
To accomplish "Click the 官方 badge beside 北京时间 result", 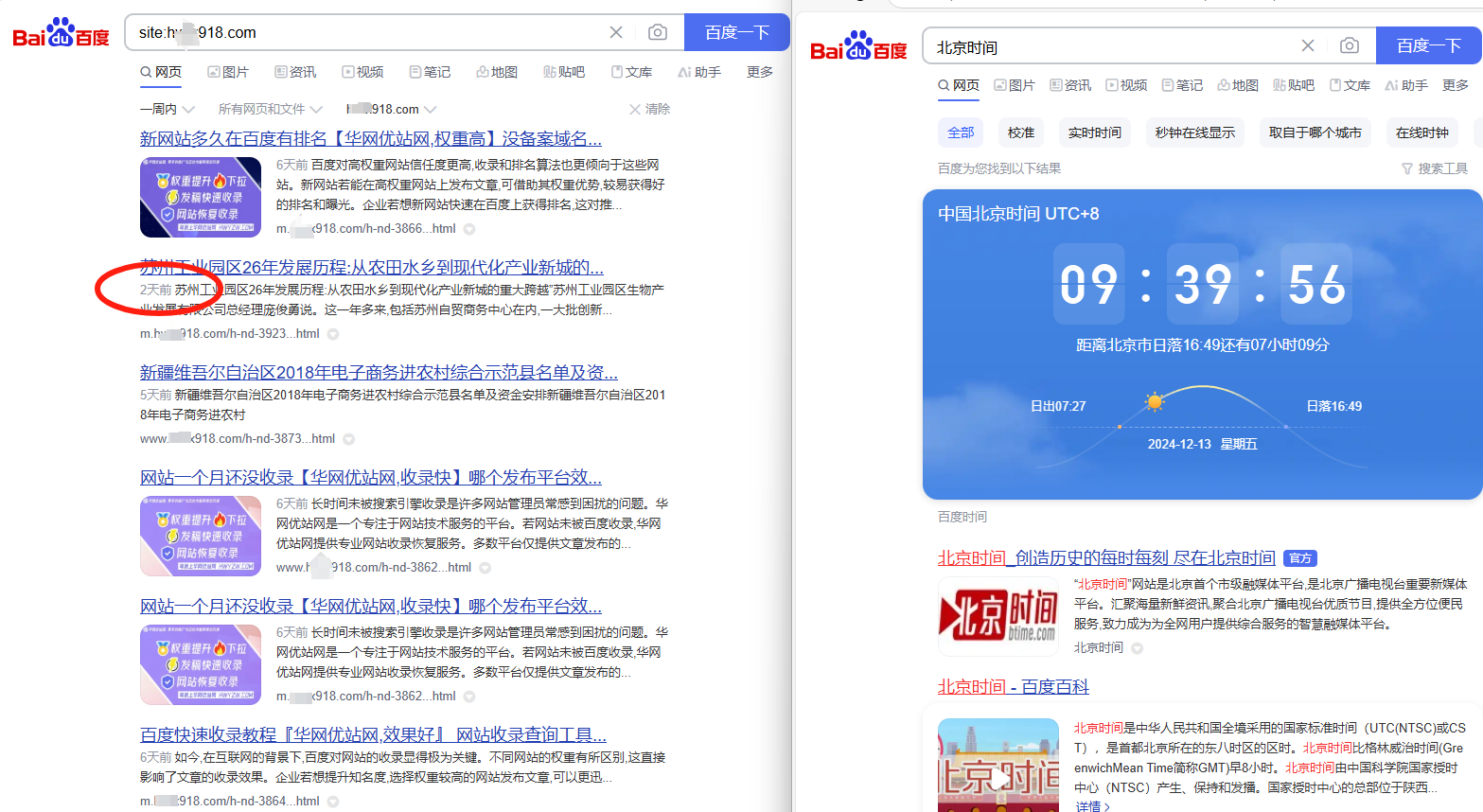I will coord(1300,558).
